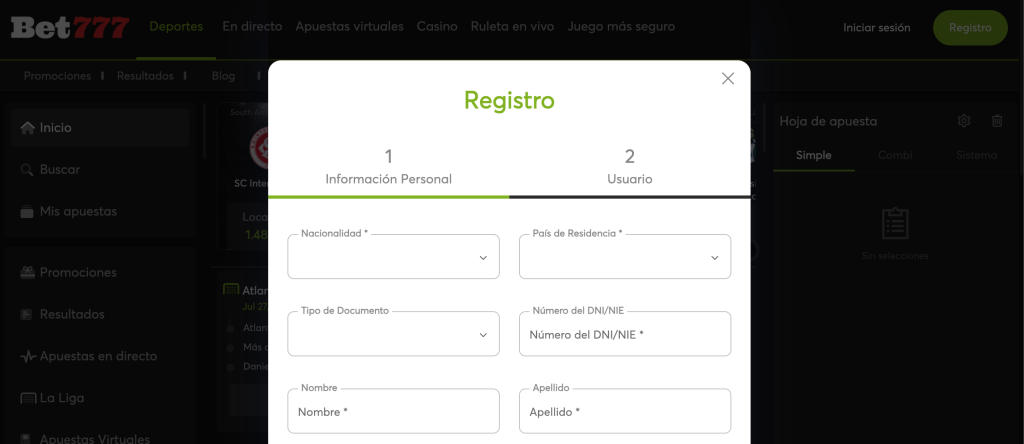Close the Registro dialog with X

(728, 79)
